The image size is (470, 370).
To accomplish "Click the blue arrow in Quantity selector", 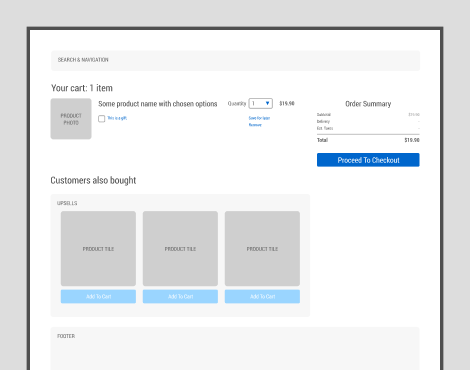I will [x=267, y=103].
